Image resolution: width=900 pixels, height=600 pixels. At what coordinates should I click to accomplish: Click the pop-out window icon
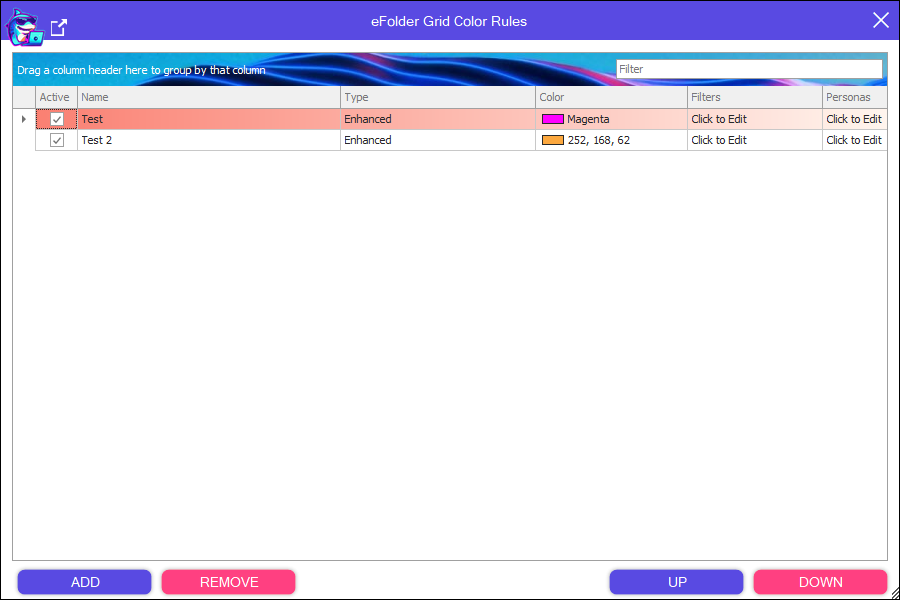click(x=59, y=27)
